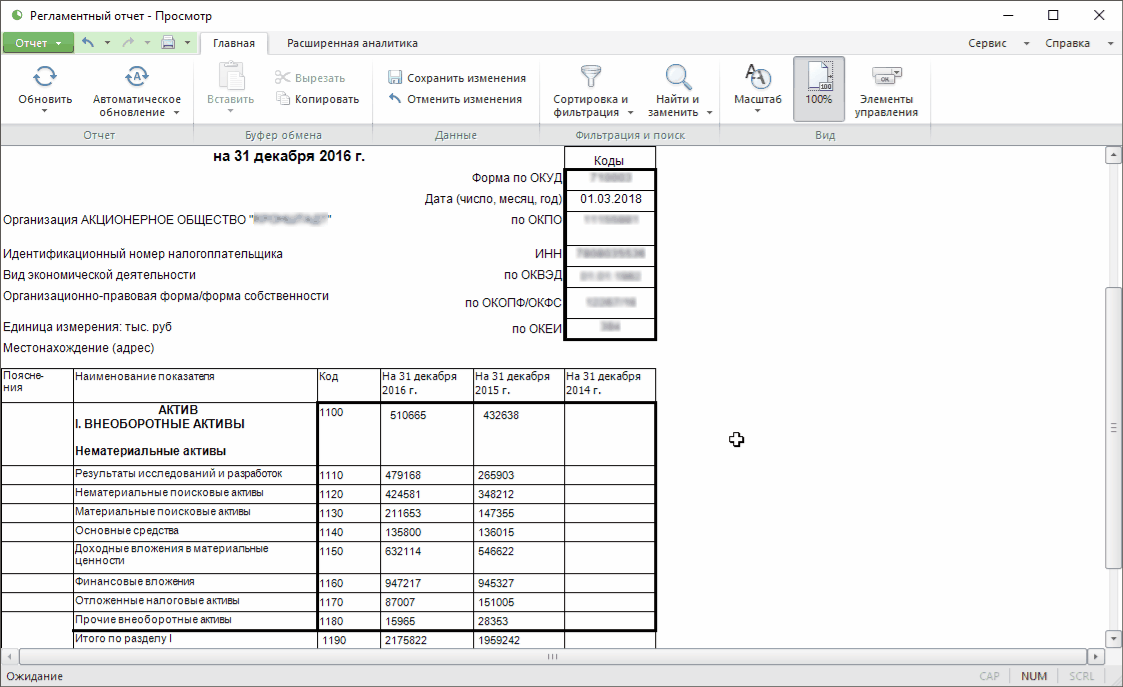The width and height of the screenshot is (1123, 687).
Task: Expand the dropdown arrow under Обновить
Action: pyautogui.click(x=44, y=111)
